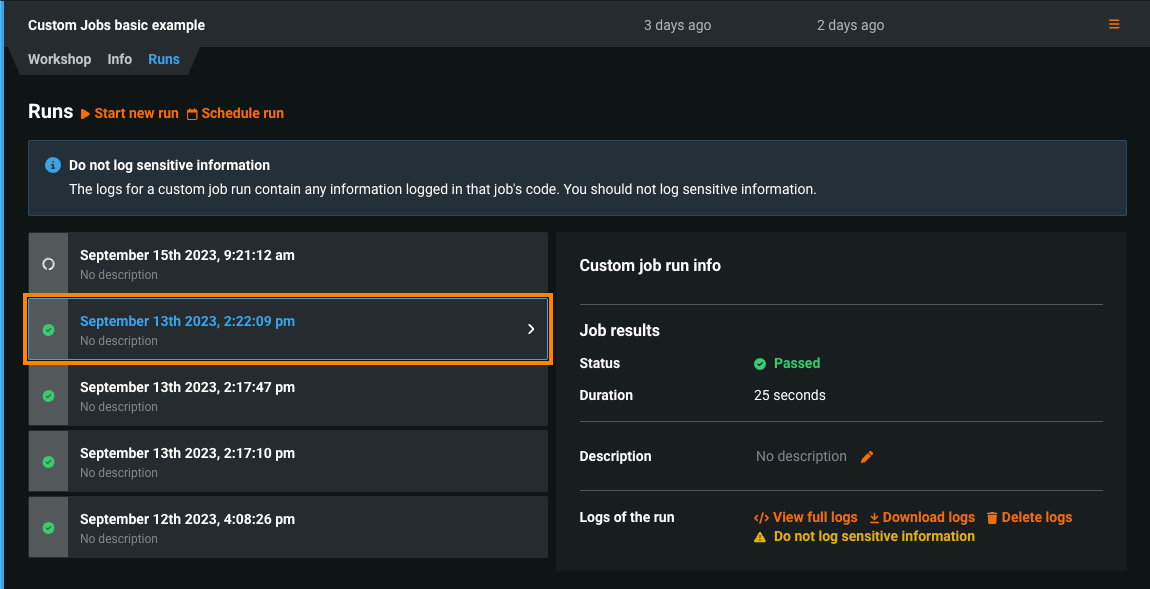Click the green passed check beside September 13th 2:17:47 pm
The height and width of the screenshot is (589, 1150).
(48, 396)
